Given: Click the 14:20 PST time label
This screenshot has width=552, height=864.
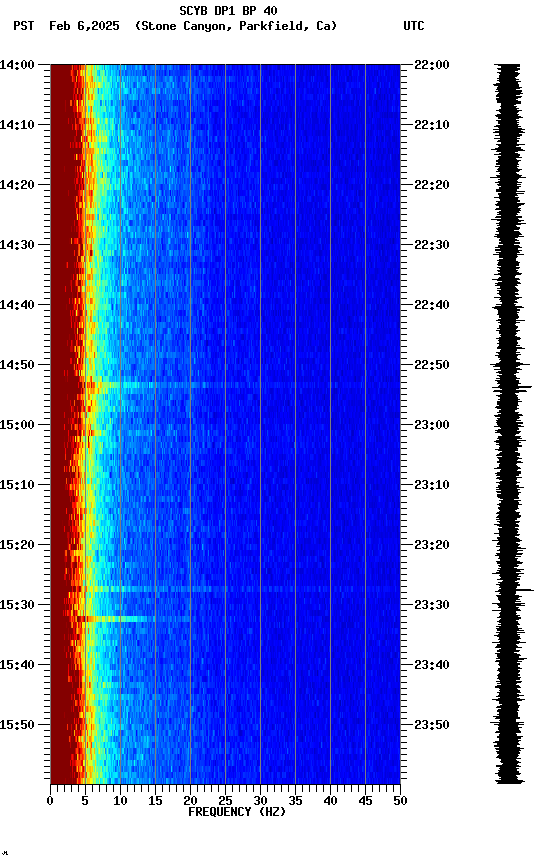Looking at the screenshot, I should tap(17, 185).
